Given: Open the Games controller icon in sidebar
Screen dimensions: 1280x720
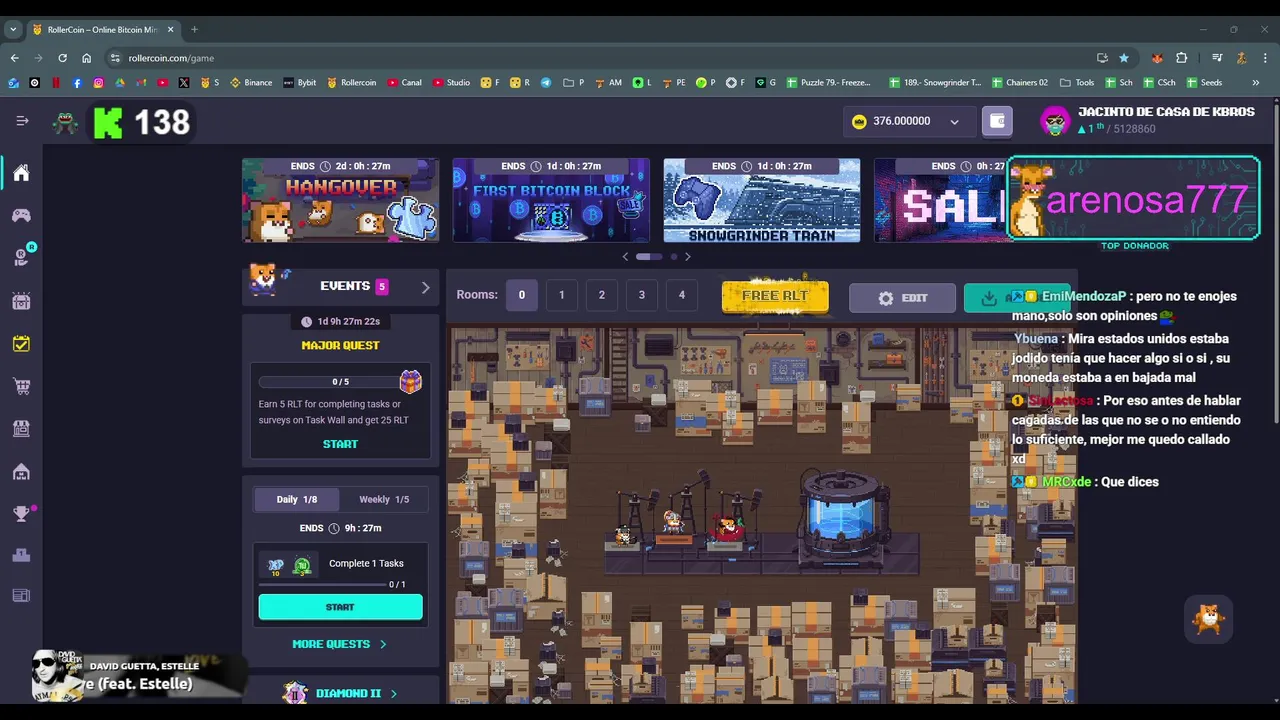Looking at the screenshot, I should (21, 215).
